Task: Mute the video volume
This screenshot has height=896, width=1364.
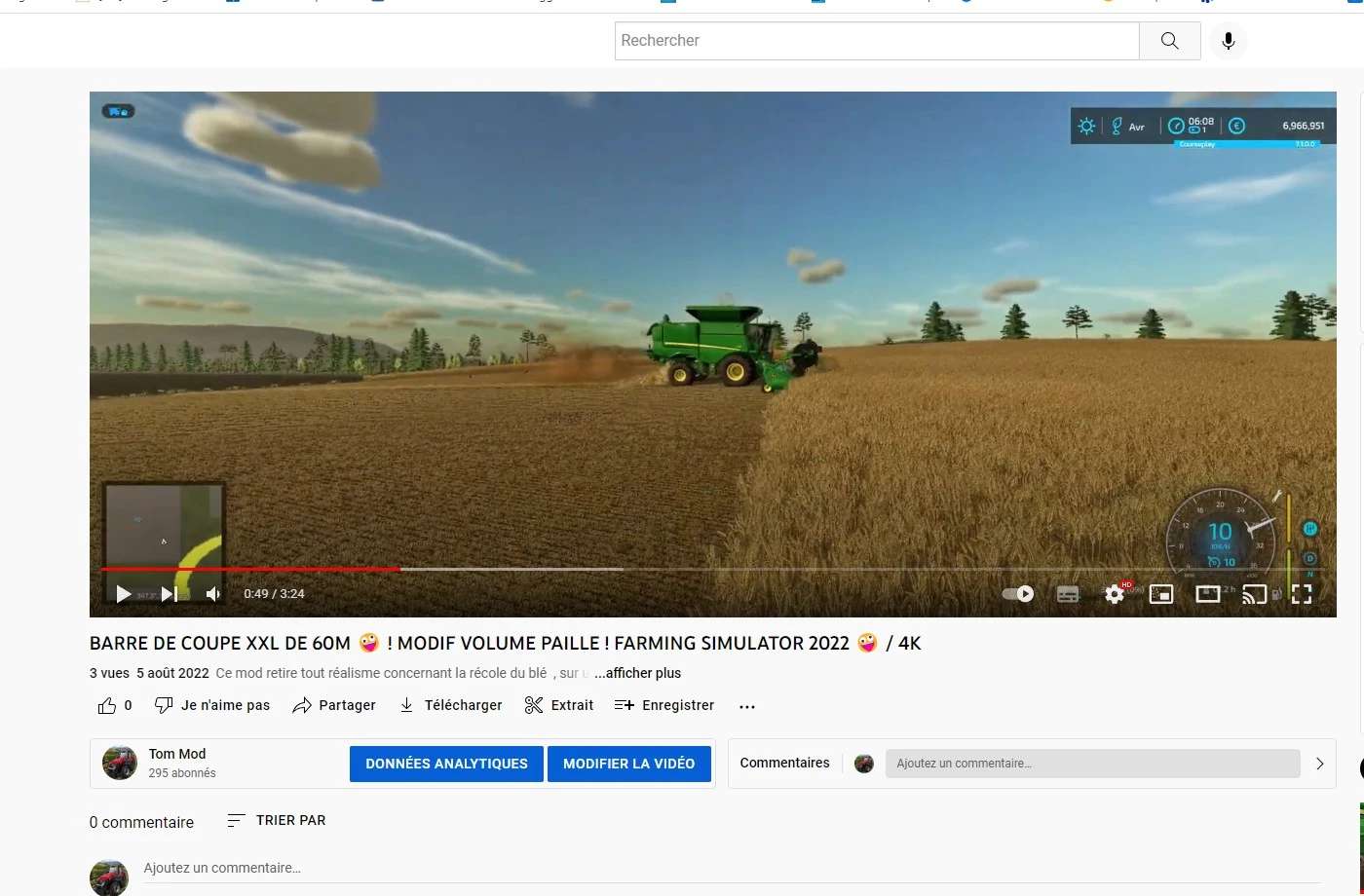Action: coord(213,594)
